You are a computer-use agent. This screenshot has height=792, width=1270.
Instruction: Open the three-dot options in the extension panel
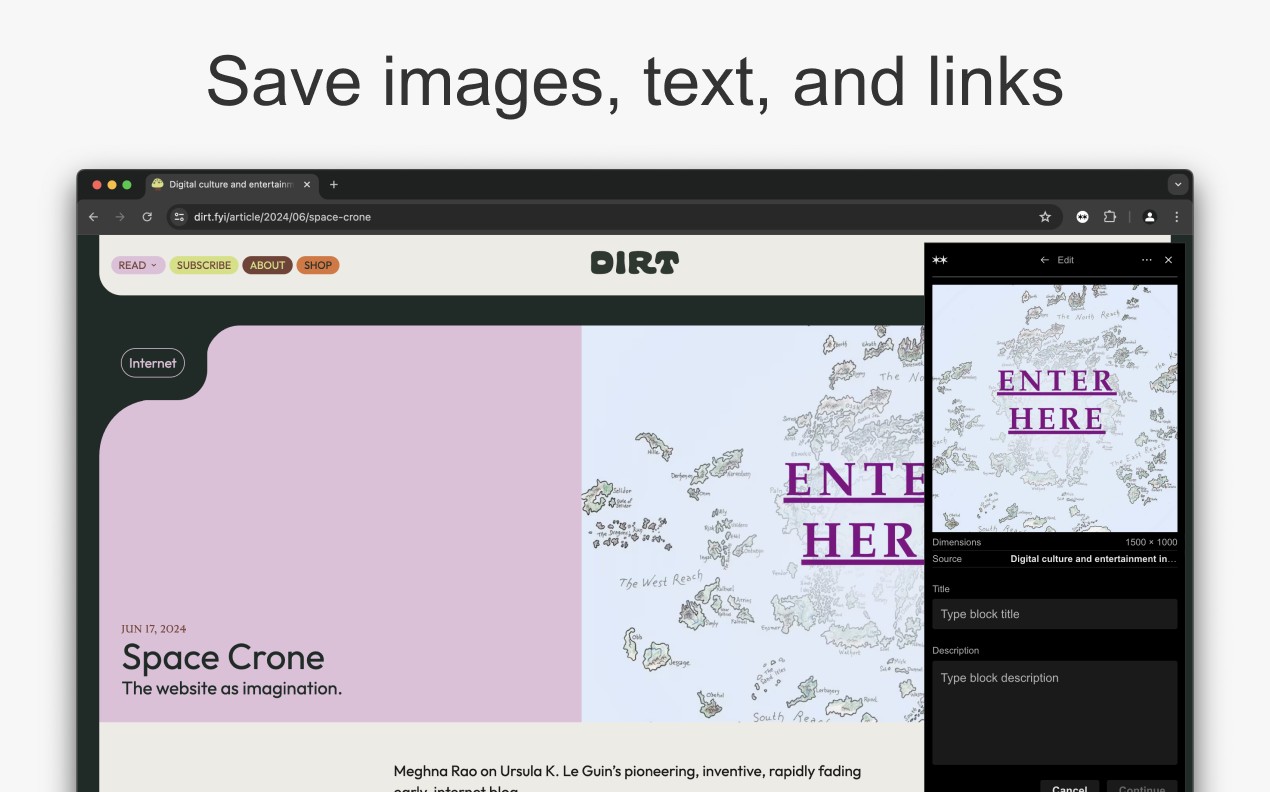pos(1146,260)
